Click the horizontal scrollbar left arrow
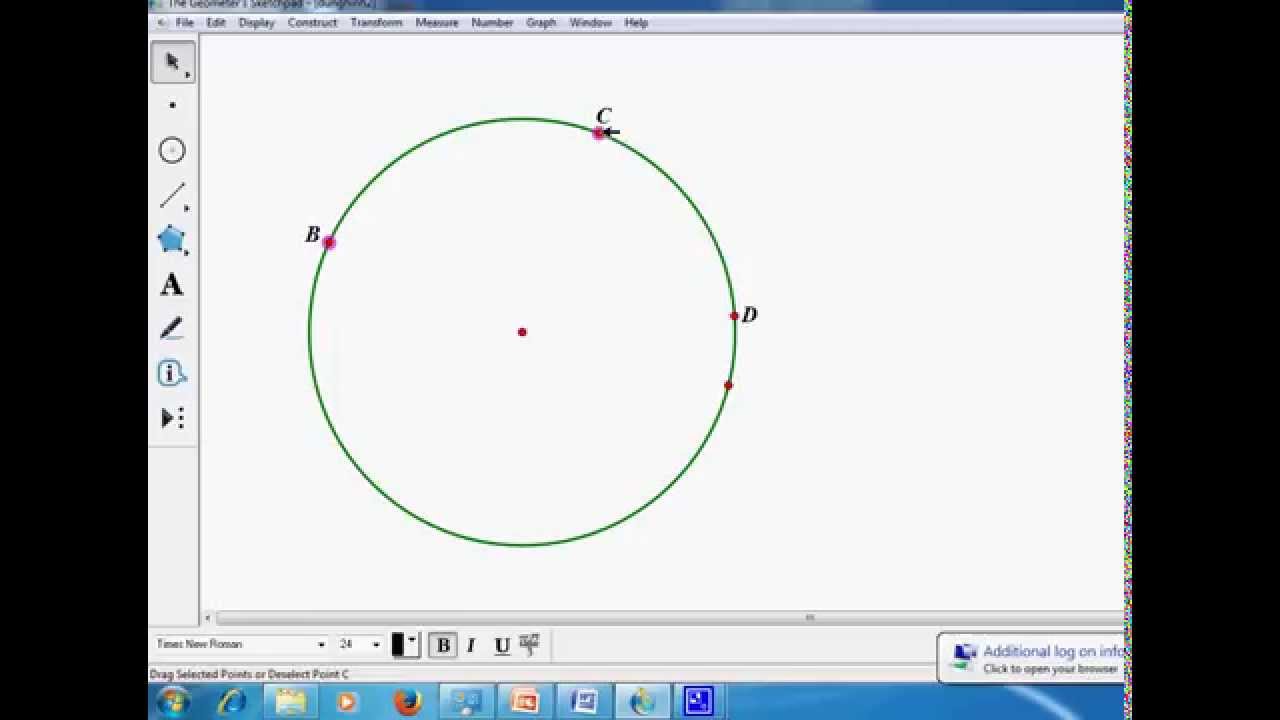Viewport: 1280px width, 720px height. [x=208, y=617]
